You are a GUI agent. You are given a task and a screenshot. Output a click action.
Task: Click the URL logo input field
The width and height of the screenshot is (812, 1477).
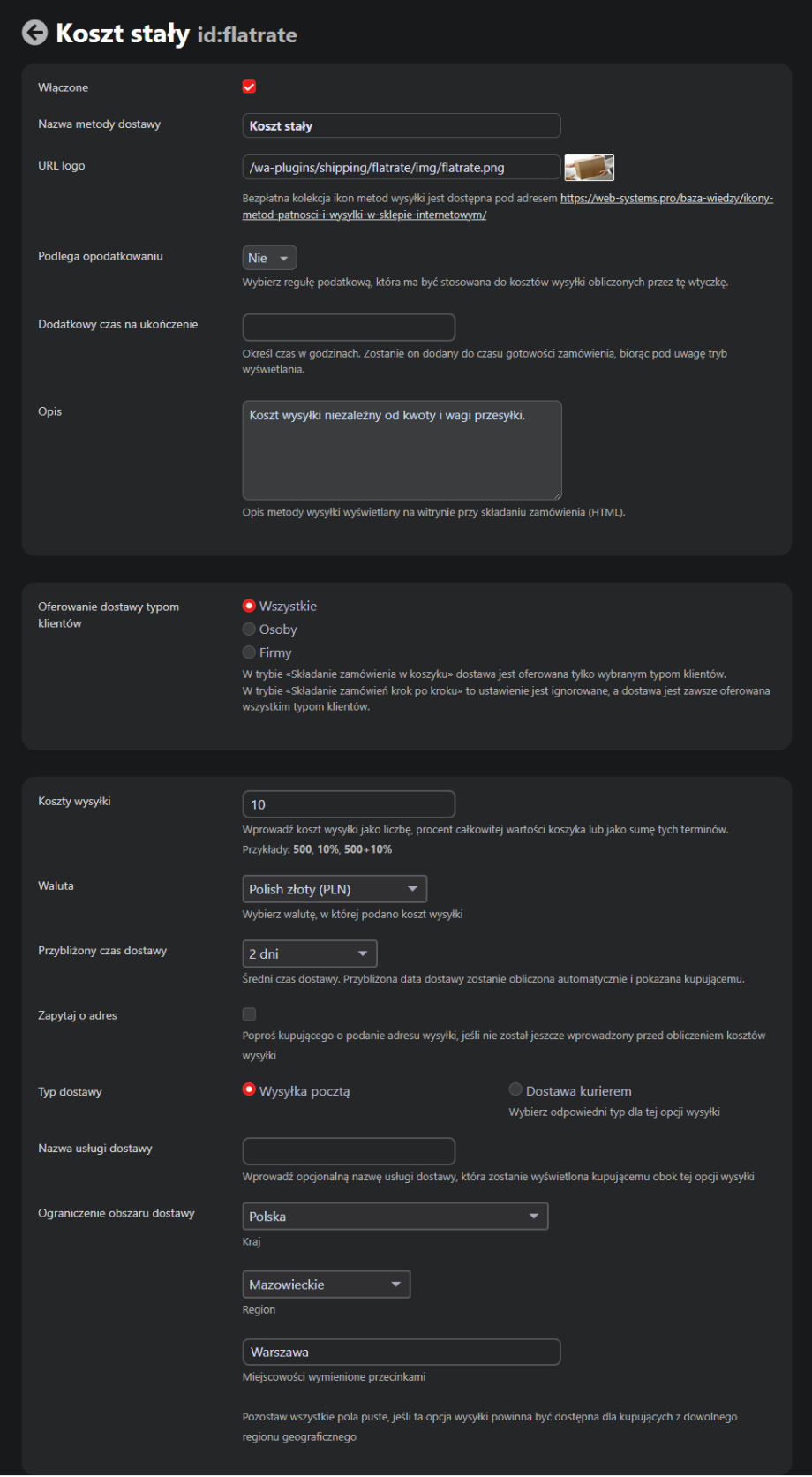click(401, 167)
